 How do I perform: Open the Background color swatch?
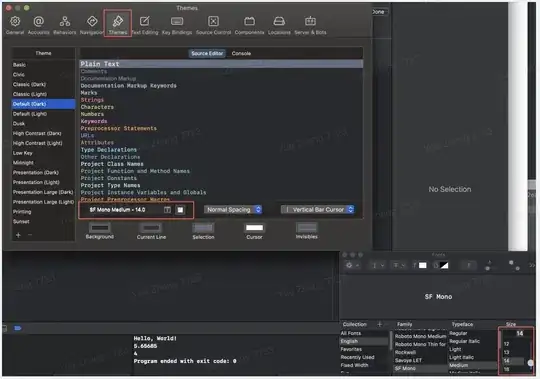coord(100,228)
